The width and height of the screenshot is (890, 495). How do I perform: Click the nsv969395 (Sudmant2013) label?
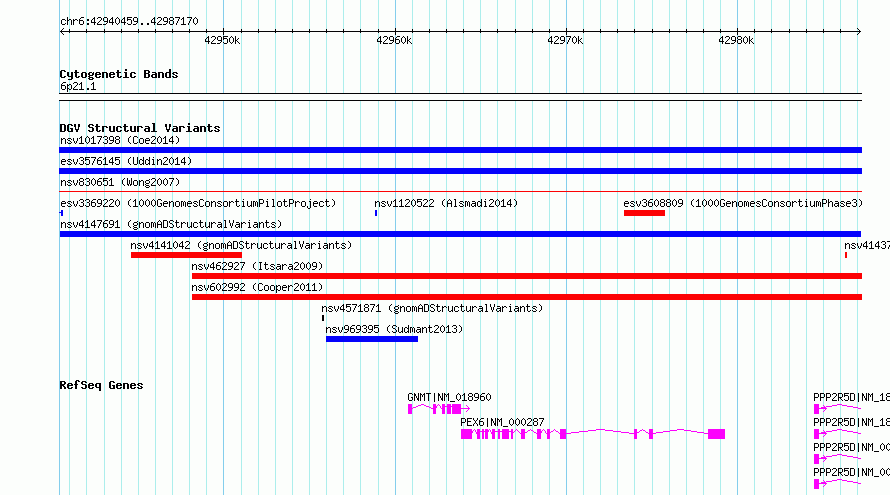coord(394,329)
